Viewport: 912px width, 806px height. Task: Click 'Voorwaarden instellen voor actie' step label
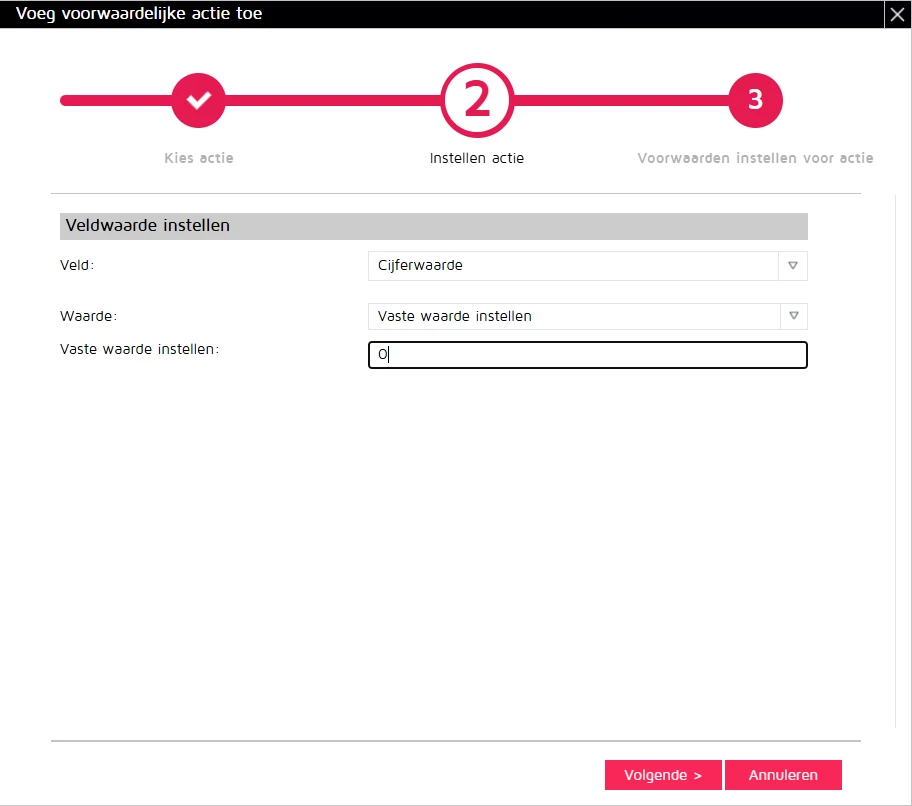pos(755,158)
